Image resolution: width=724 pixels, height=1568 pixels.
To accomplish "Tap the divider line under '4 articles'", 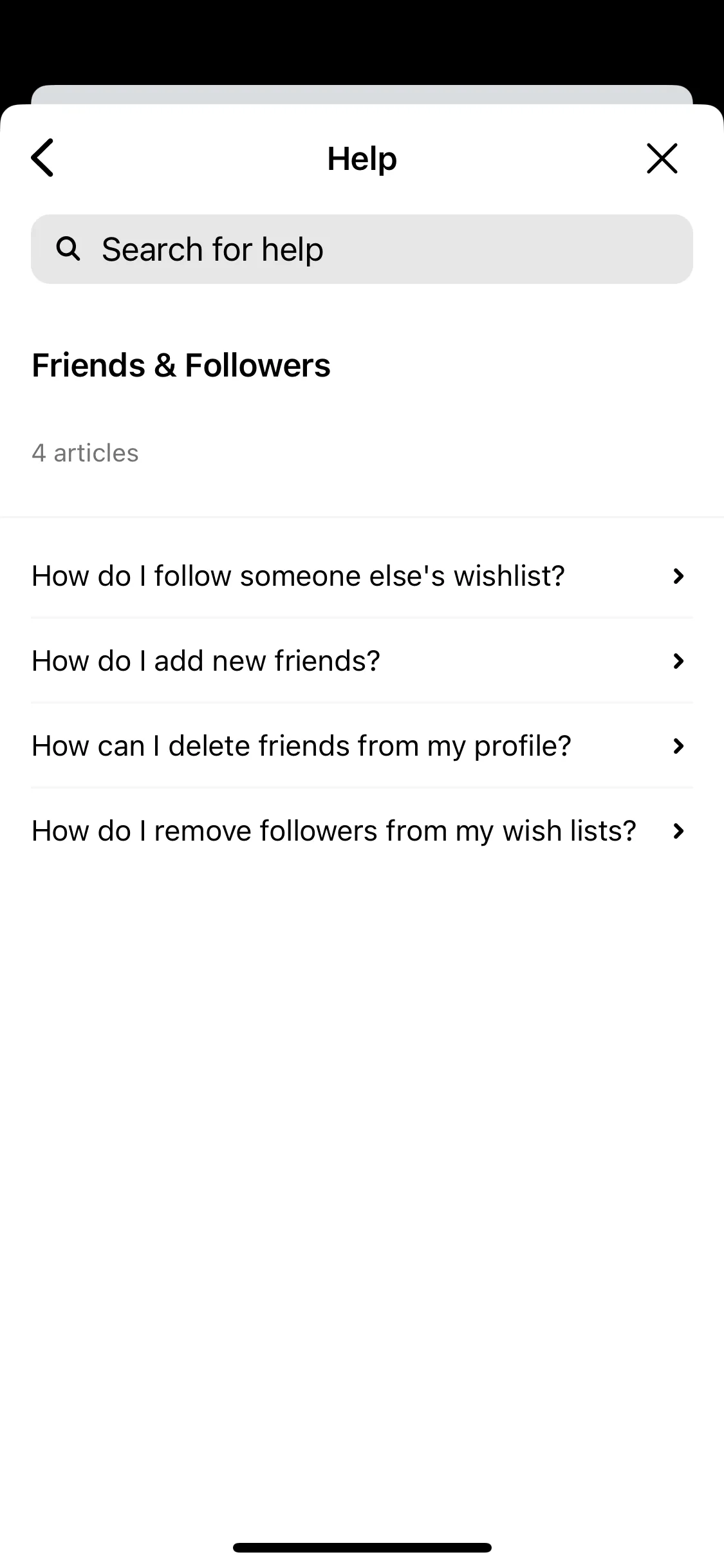I will [x=362, y=517].
